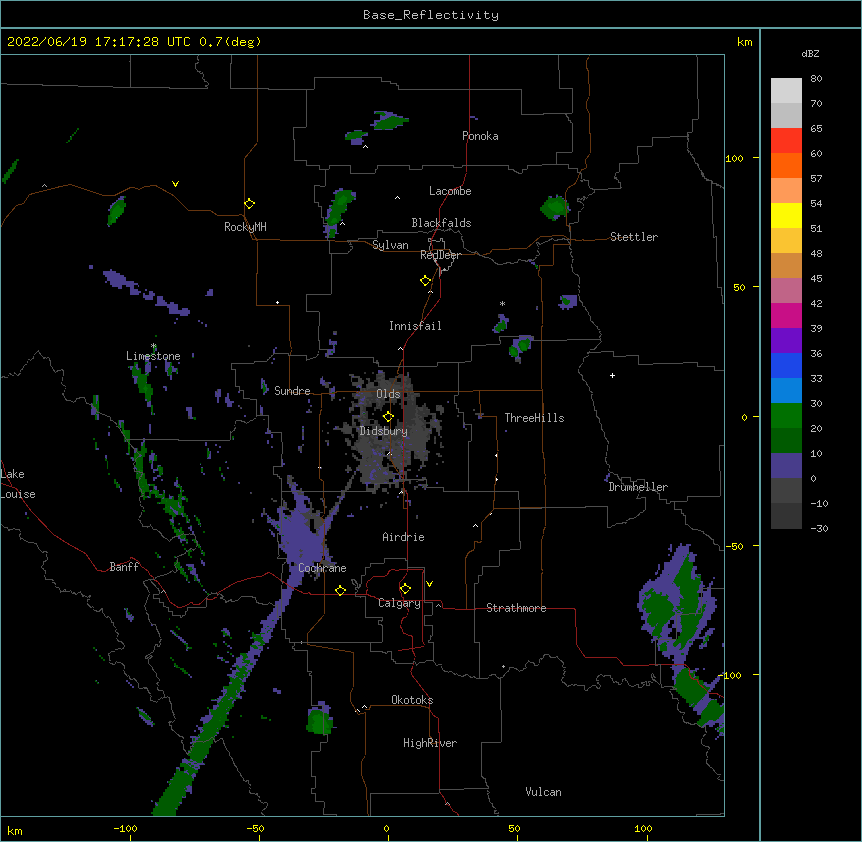Click the Strathmore label
Image resolution: width=862 pixels, height=842 pixels.
pyautogui.click(x=516, y=608)
